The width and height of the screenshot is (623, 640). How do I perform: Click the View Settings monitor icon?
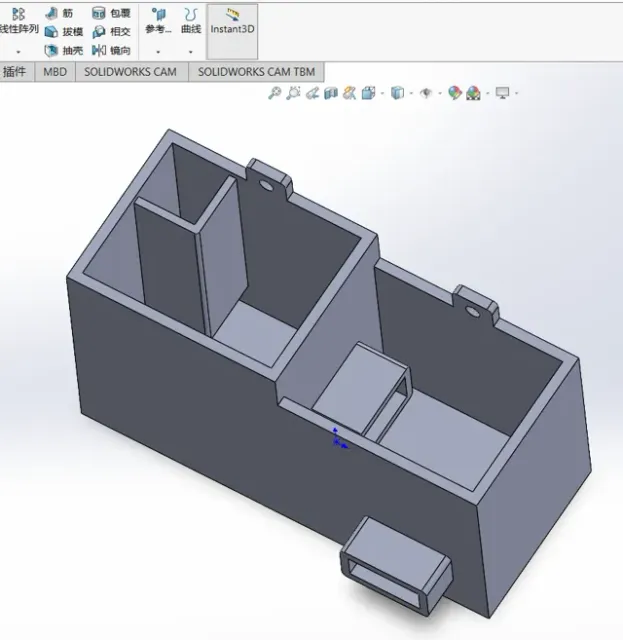503,93
